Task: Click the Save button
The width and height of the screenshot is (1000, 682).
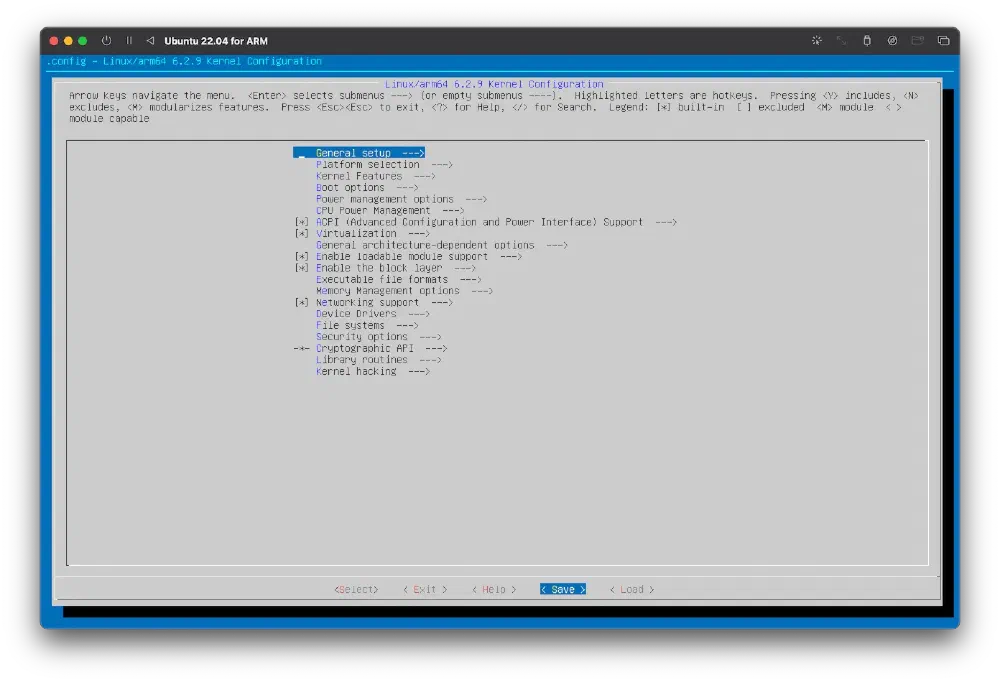Action: [x=561, y=589]
